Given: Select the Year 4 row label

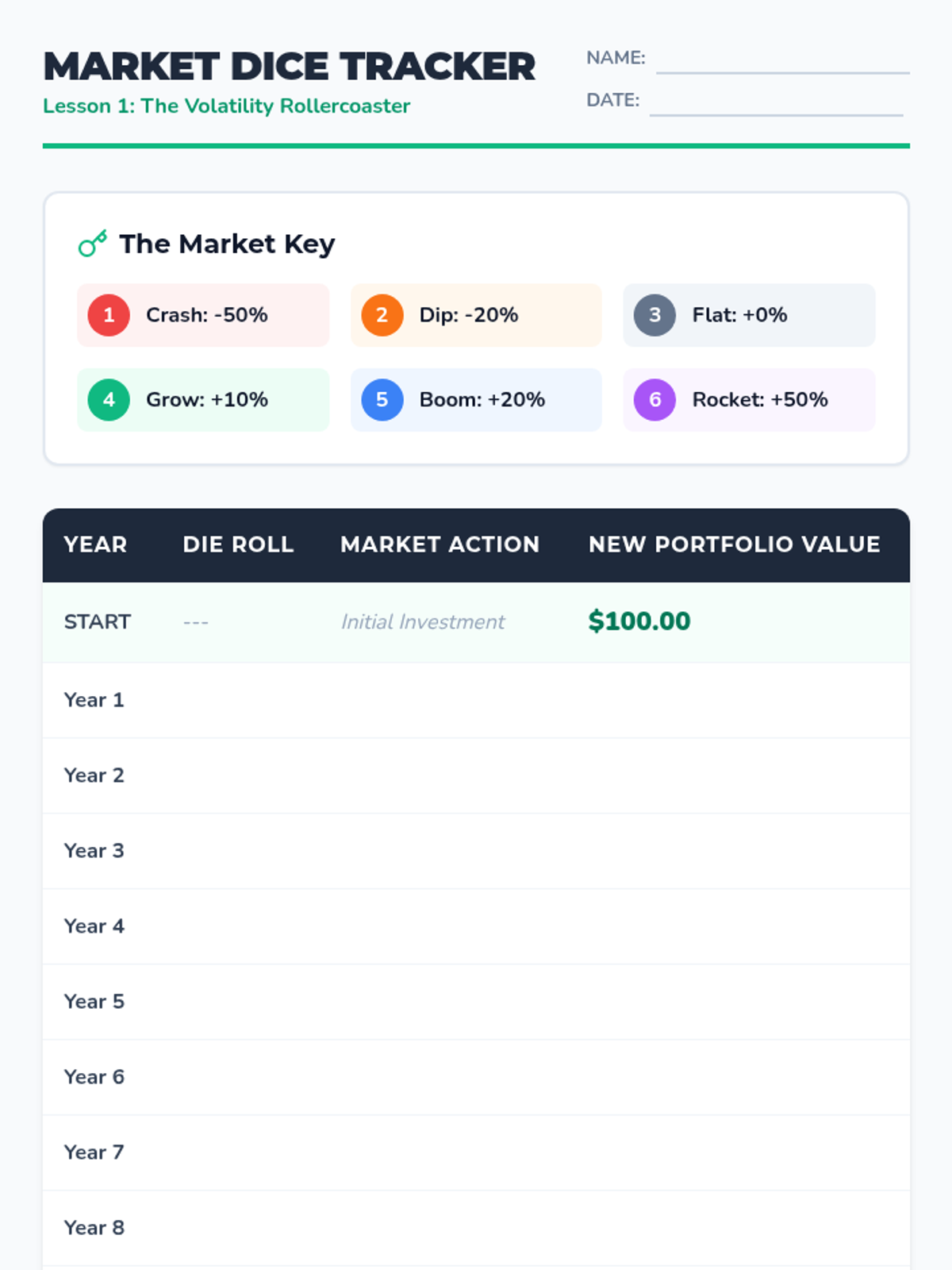Looking at the screenshot, I should tap(94, 926).
